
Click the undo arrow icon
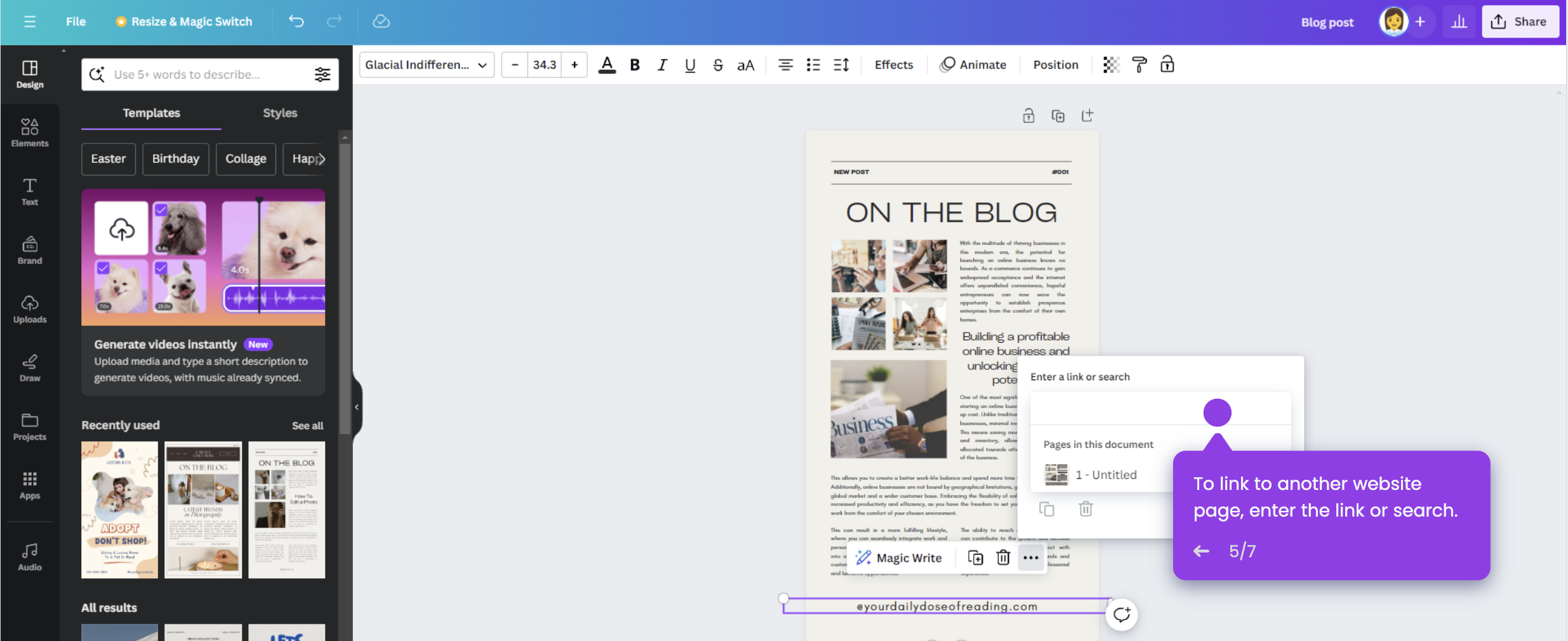[295, 21]
